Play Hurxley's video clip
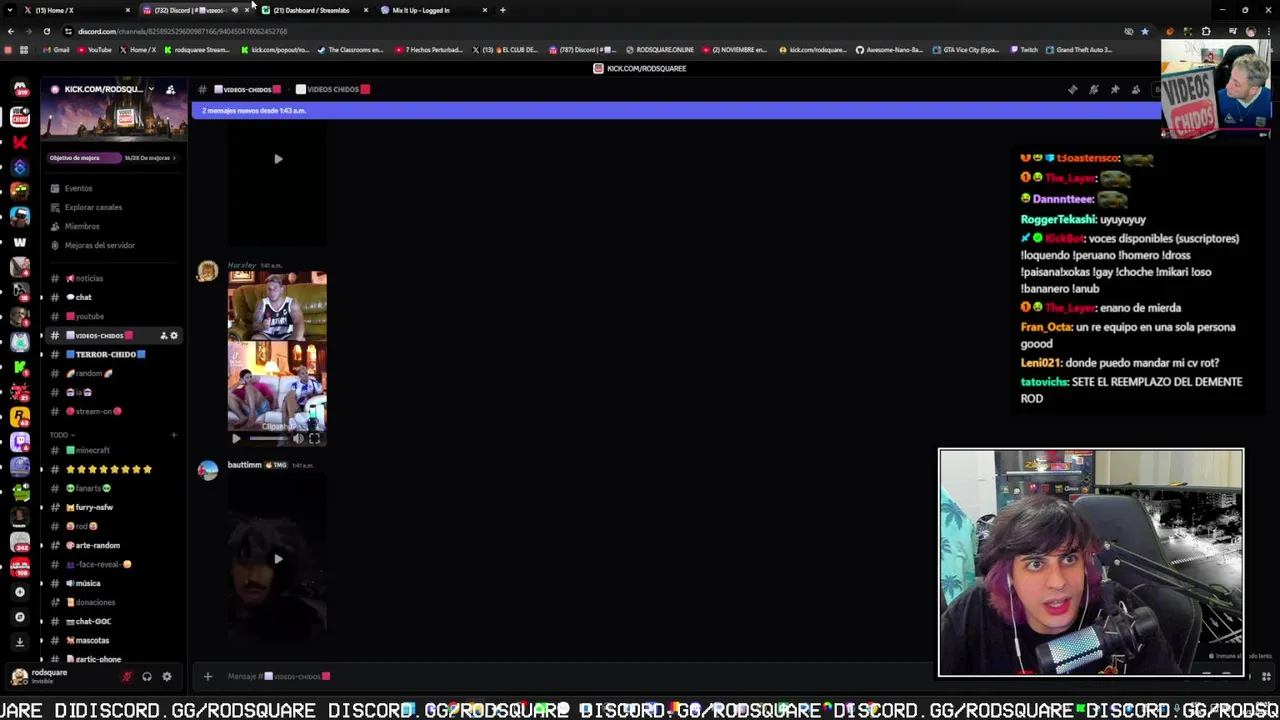This screenshot has height=720, width=1280. [x=236, y=438]
